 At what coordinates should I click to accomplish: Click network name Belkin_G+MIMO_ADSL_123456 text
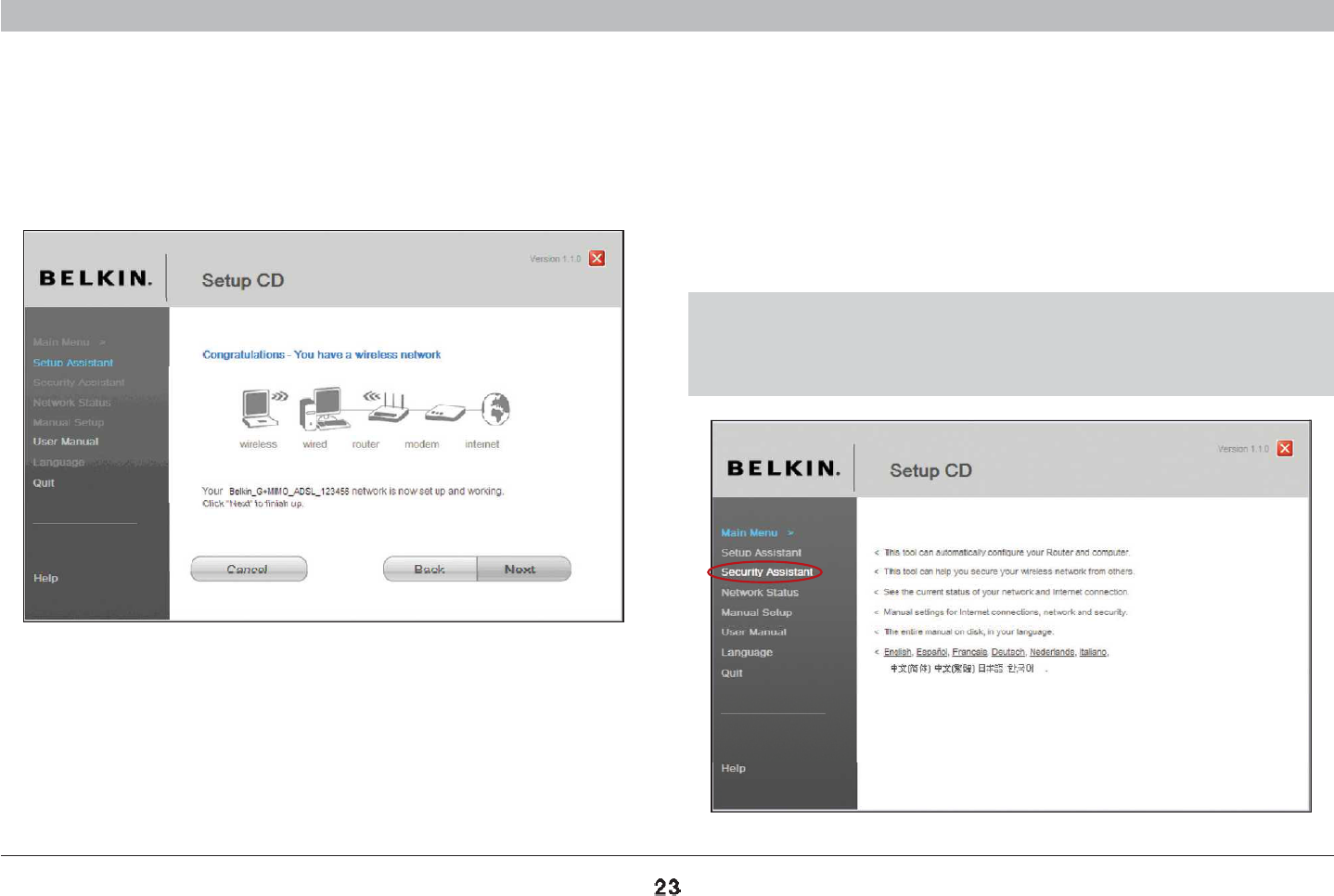[x=289, y=492]
